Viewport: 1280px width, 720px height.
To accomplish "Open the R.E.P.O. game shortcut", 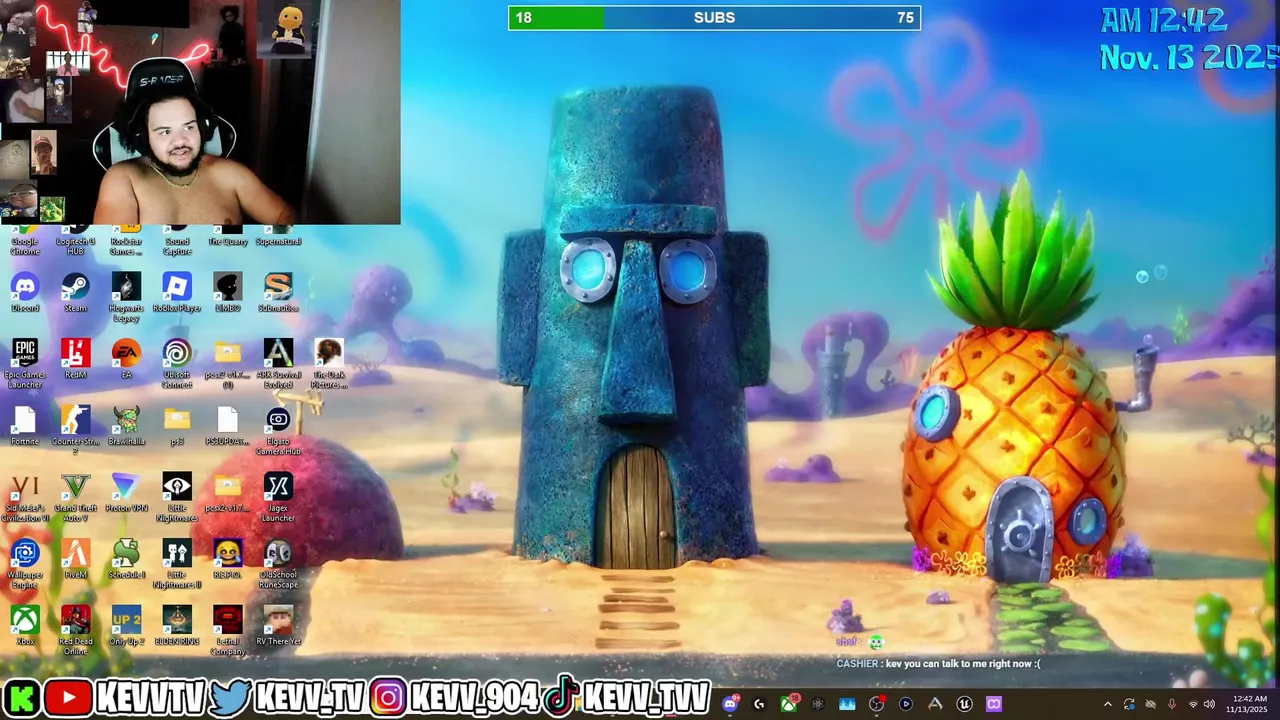I will (227, 559).
